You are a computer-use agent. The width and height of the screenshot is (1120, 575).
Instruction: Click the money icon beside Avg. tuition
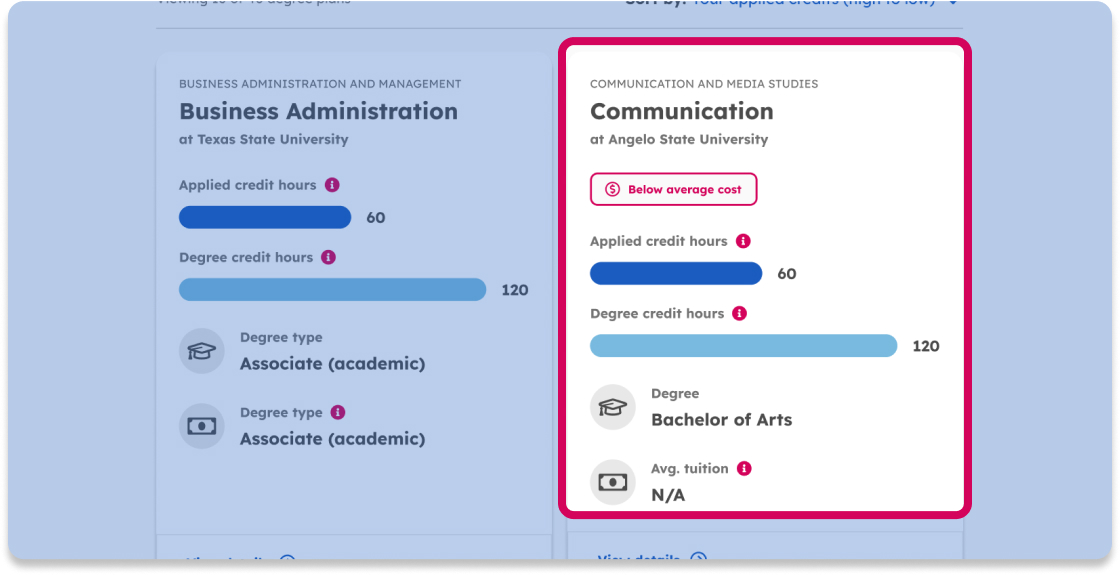pyautogui.click(x=613, y=482)
